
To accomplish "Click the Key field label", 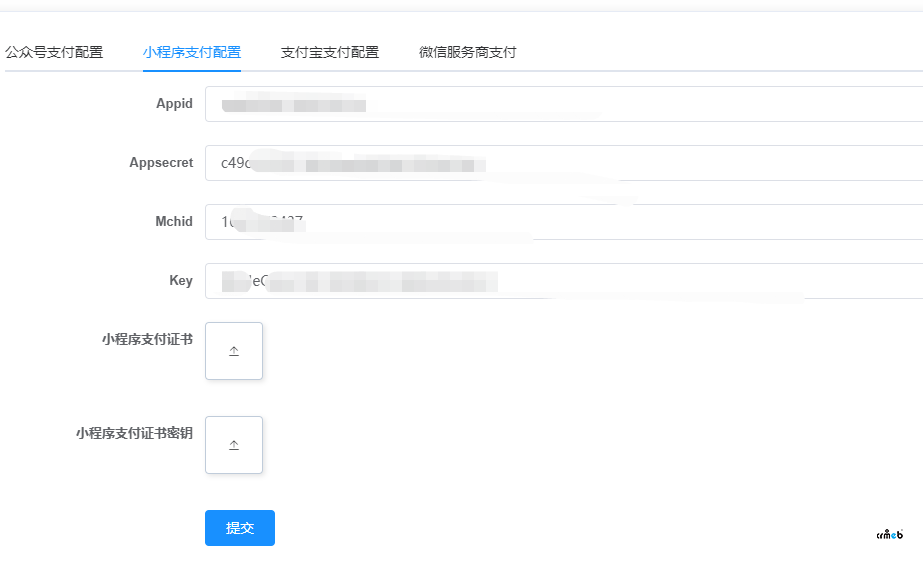I will 181,280.
